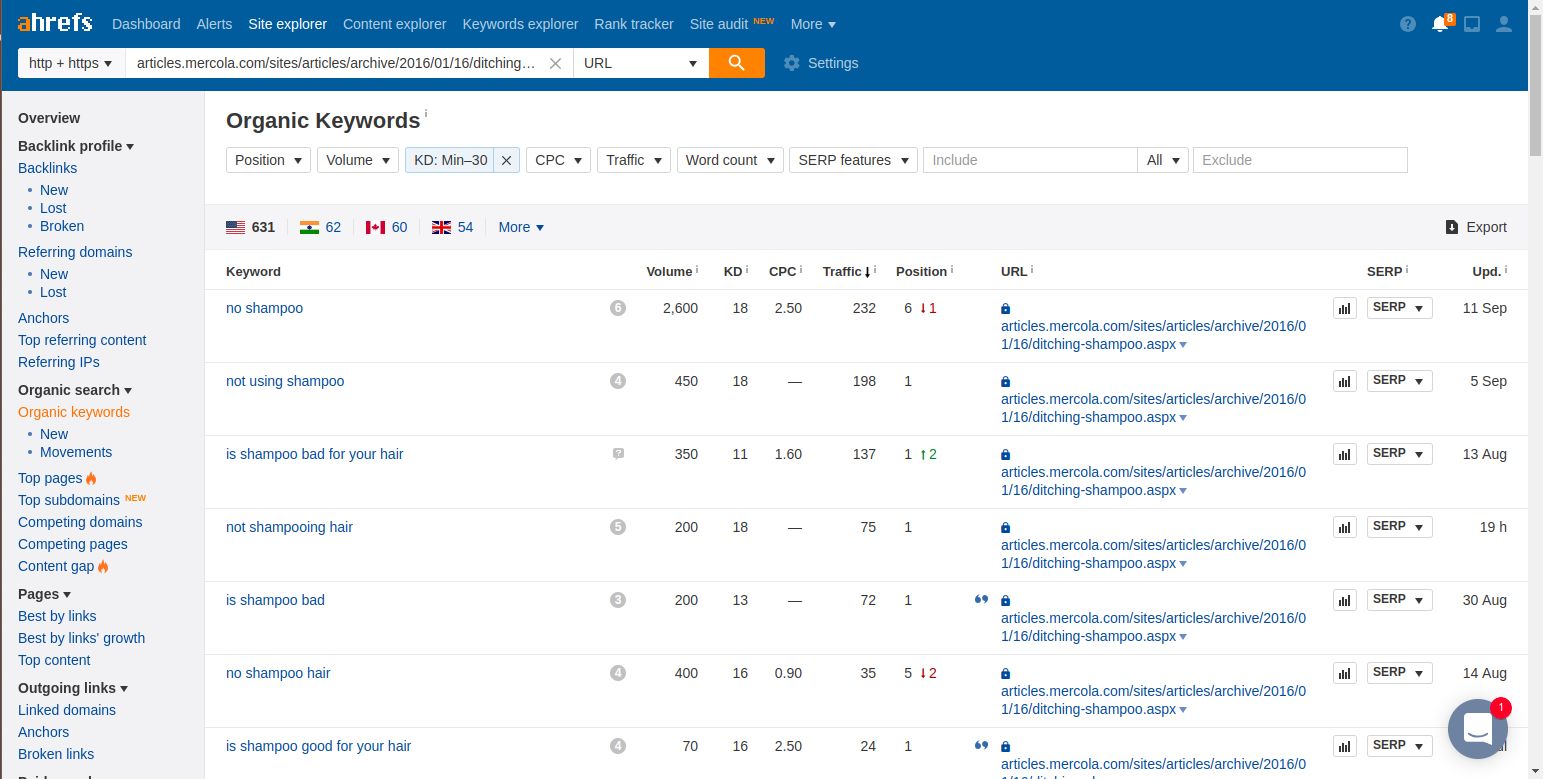Open the Dashboard menu item
Screen dimensions: 1543x779
[146, 24]
